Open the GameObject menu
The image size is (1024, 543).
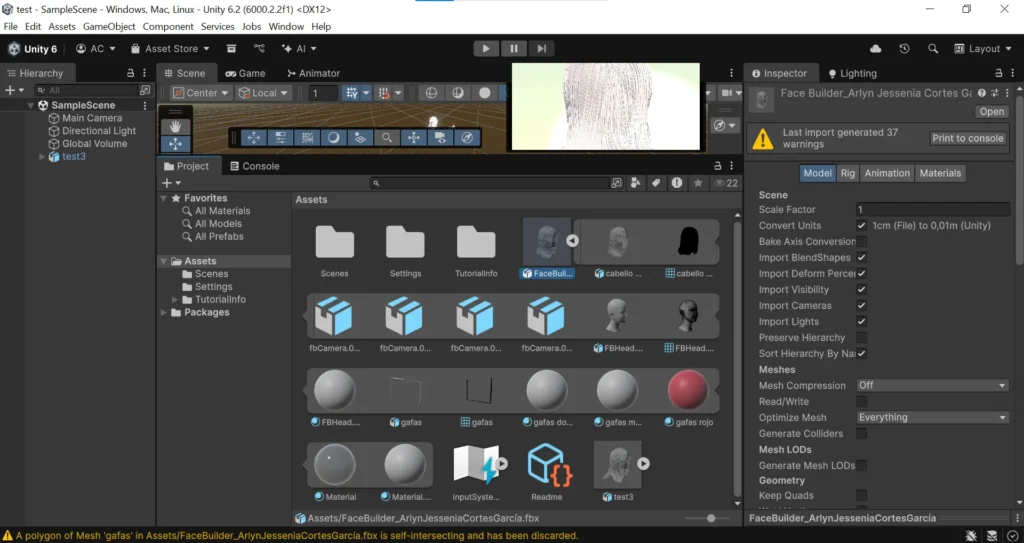click(108, 26)
